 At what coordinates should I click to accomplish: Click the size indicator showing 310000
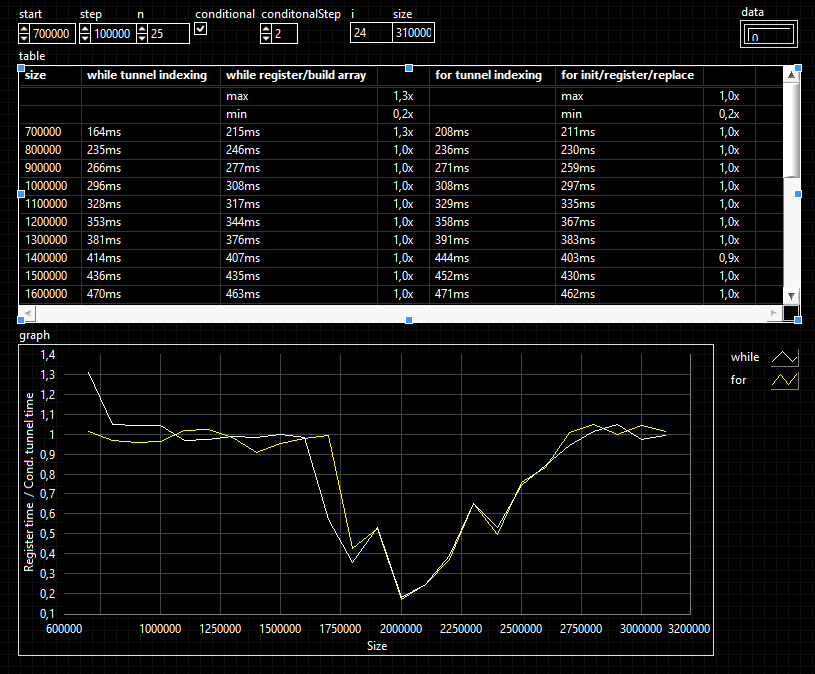414,33
